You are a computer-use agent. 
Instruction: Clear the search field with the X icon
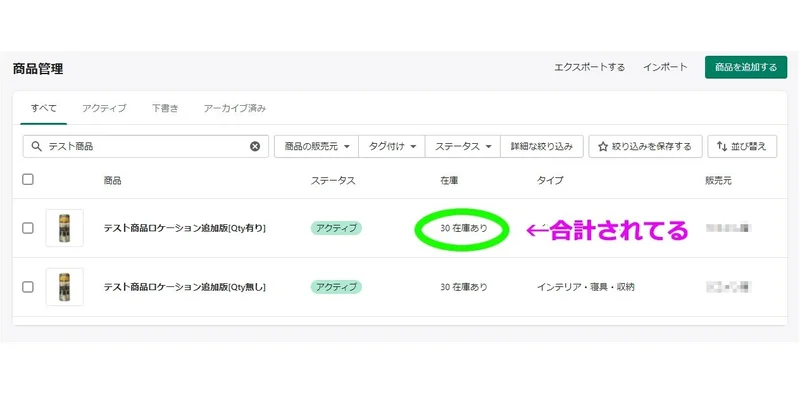point(255,146)
